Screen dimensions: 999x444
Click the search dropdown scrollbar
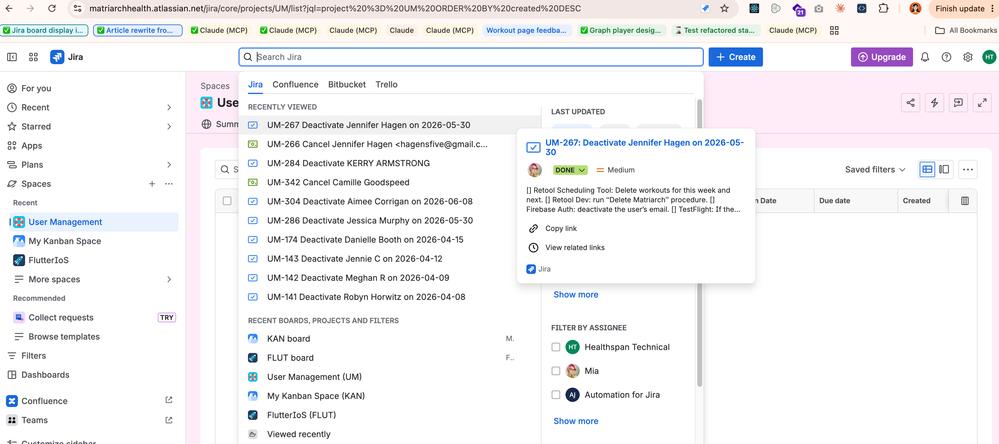(x=700, y=242)
